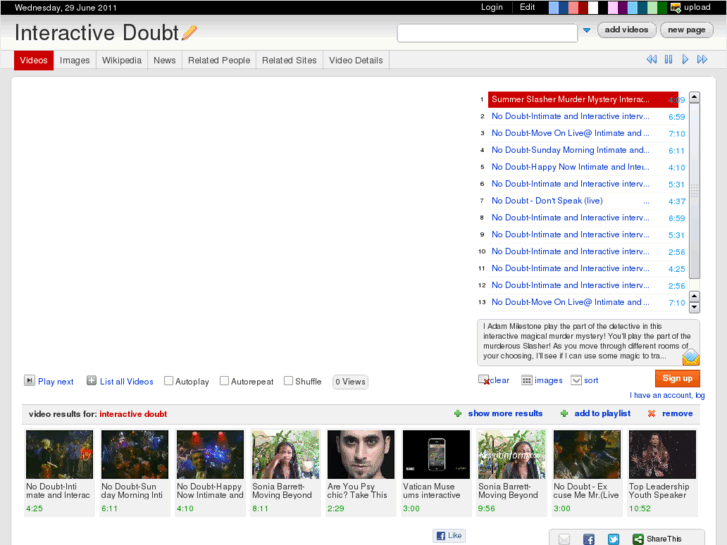The width and height of the screenshot is (727, 545).
Task: Click the skip-to-previous double arrow icon
Action: tap(652, 60)
